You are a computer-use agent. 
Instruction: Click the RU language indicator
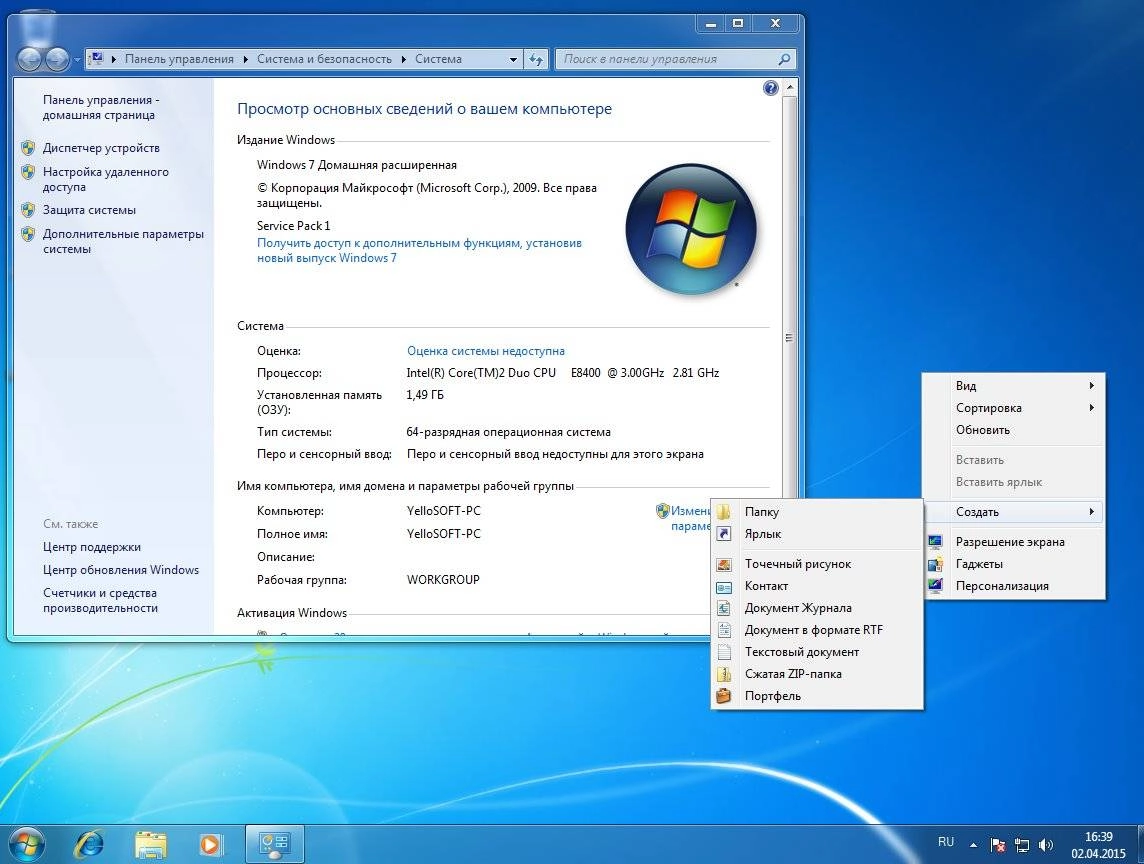tap(946, 842)
